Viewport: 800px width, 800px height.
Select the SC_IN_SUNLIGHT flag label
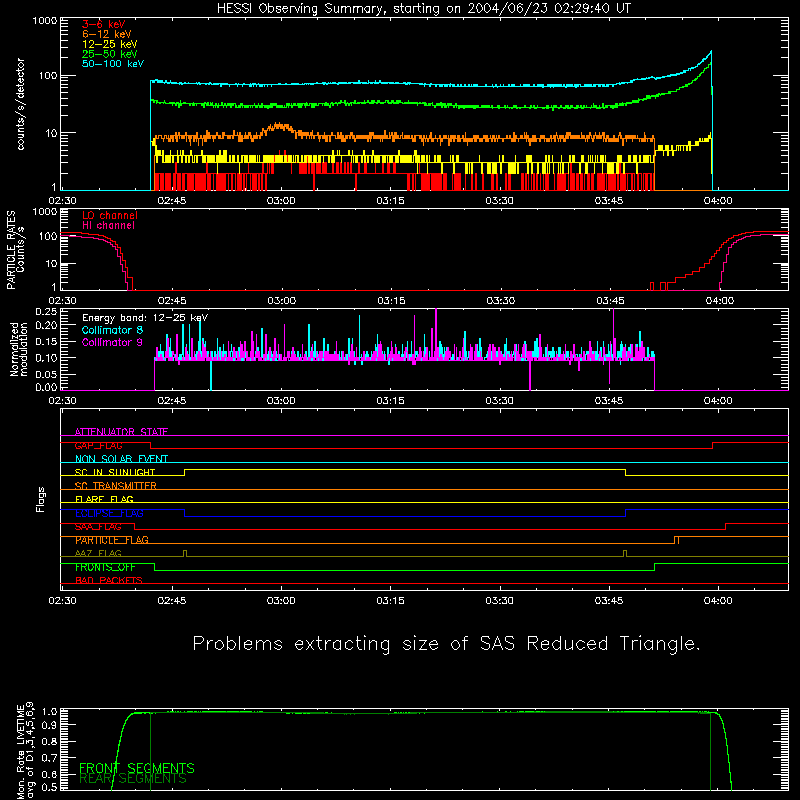[115, 472]
